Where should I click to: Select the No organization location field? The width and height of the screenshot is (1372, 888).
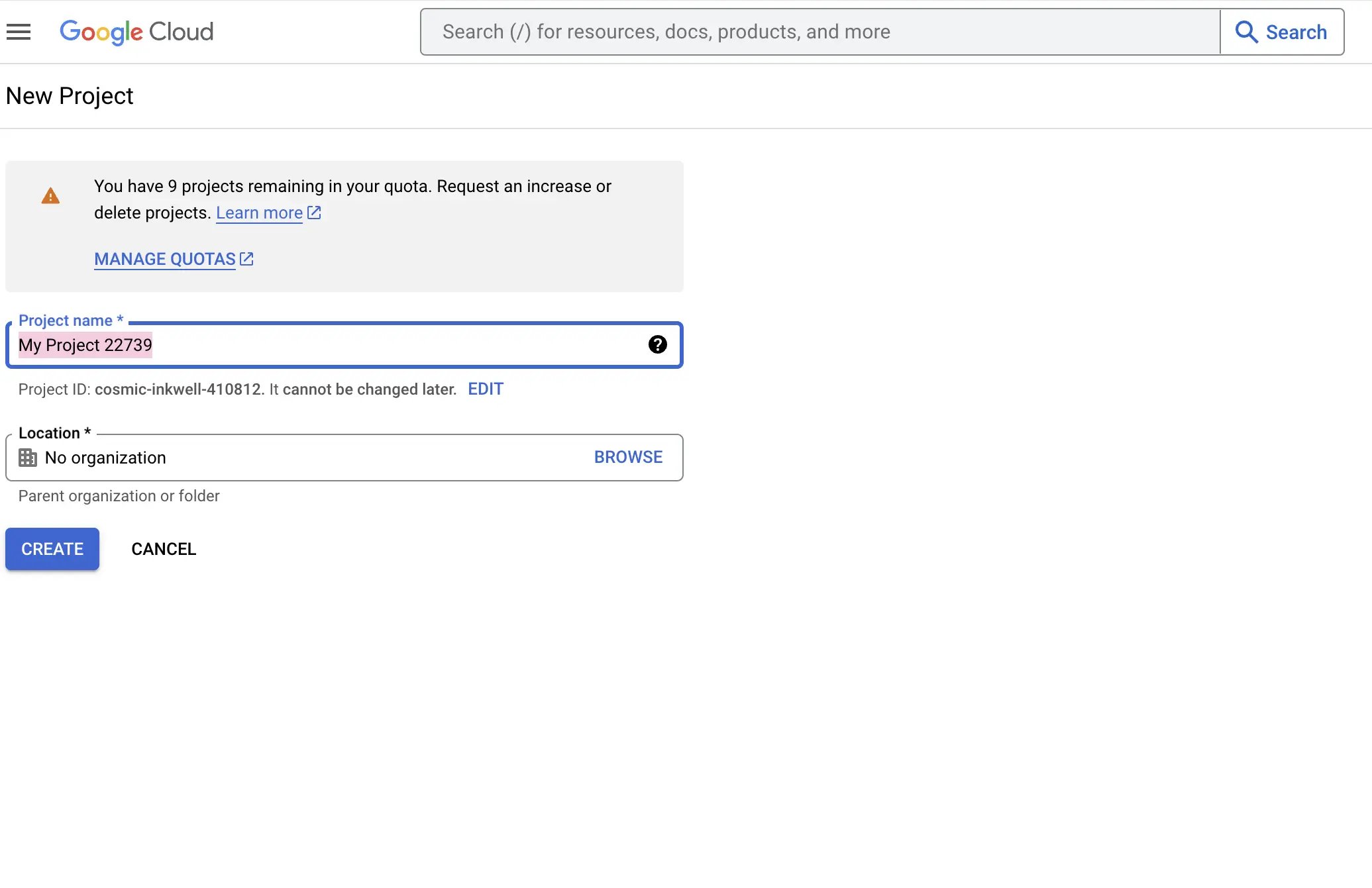point(265,458)
